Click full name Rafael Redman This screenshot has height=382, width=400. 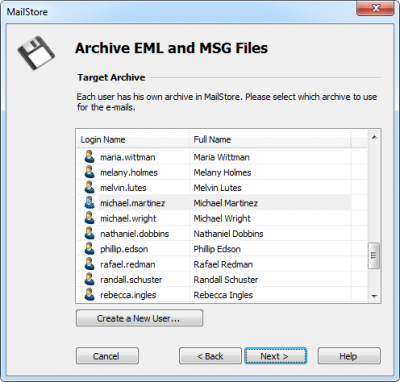[223, 264]
